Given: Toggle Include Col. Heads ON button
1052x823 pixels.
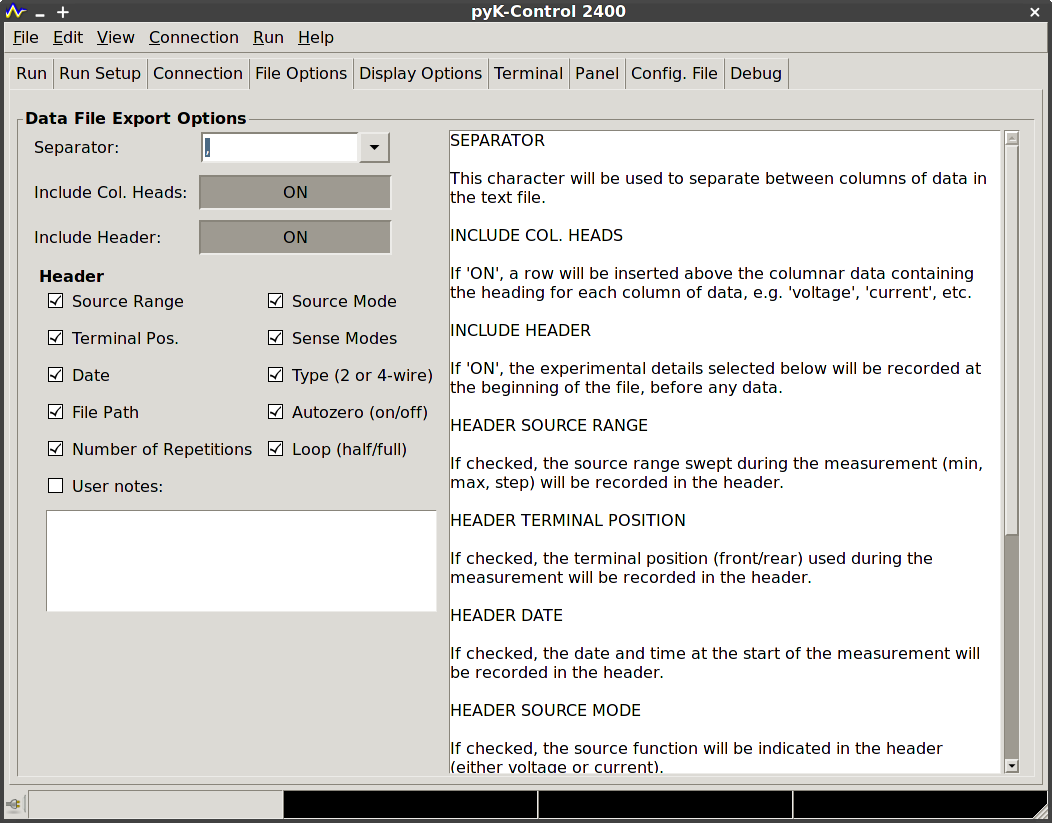Looking at the screenshot, I should pos(295,193).
